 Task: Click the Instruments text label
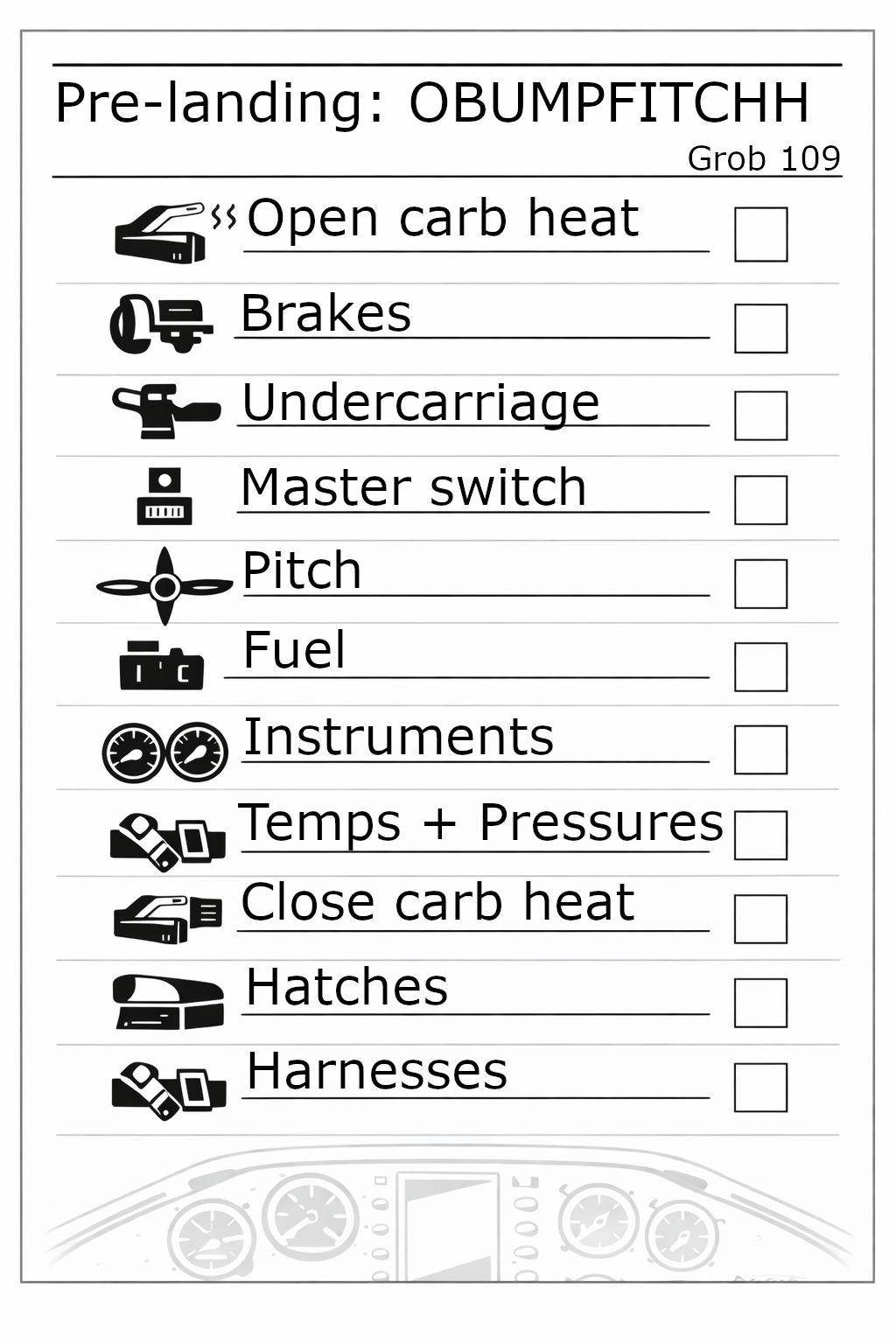point(398,737)
